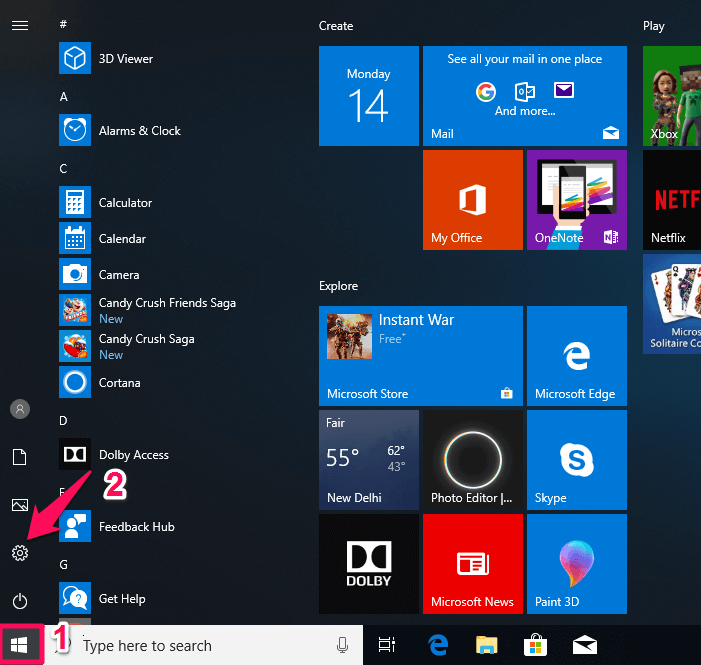
Task: Click the D letter header
Action: tap(63, 420)
